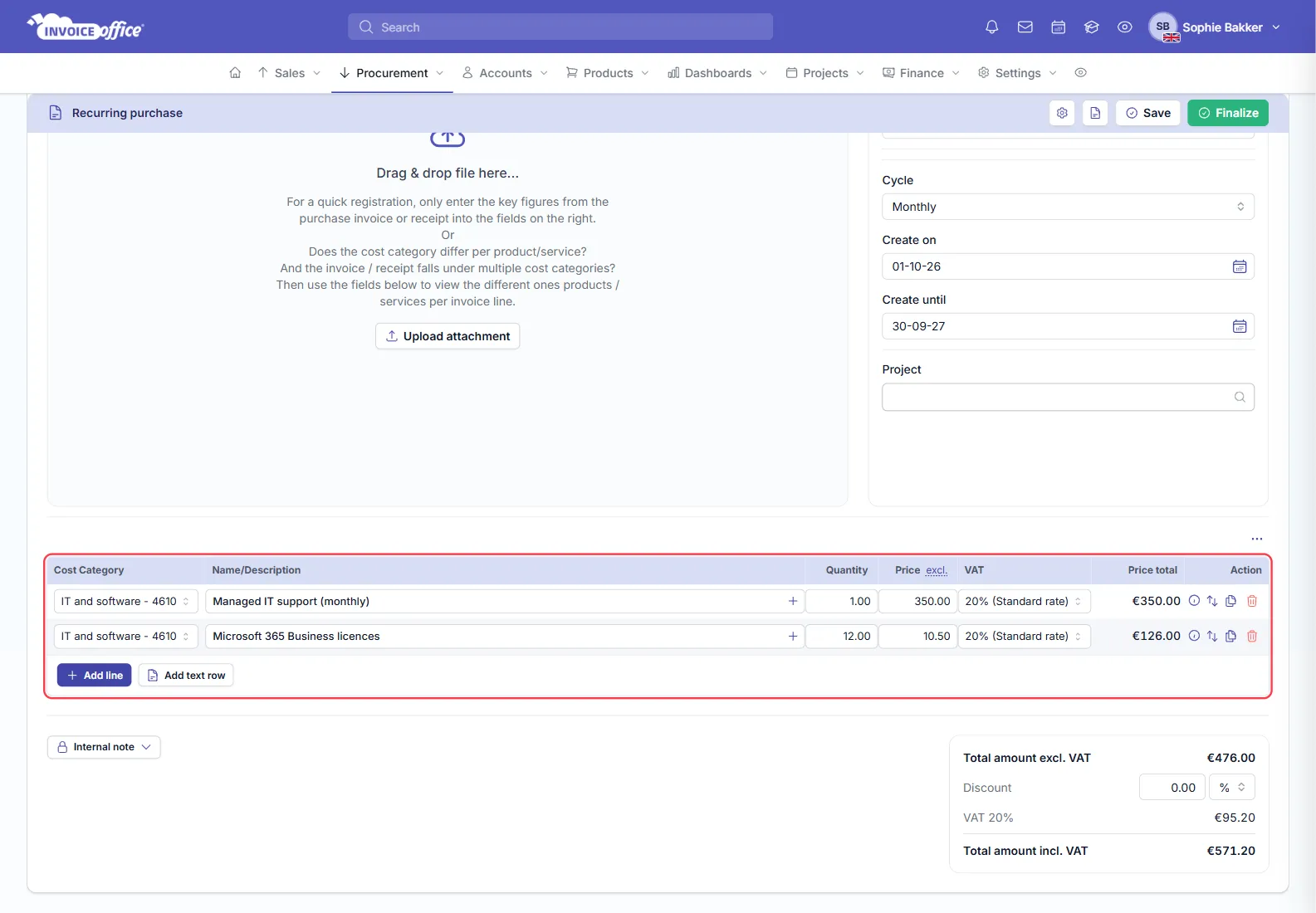The width and height of the screenshot is (1316, 913).
Task: Click the document icon button beside Save
Action: pyautogui.click(x=1095, y=113)
